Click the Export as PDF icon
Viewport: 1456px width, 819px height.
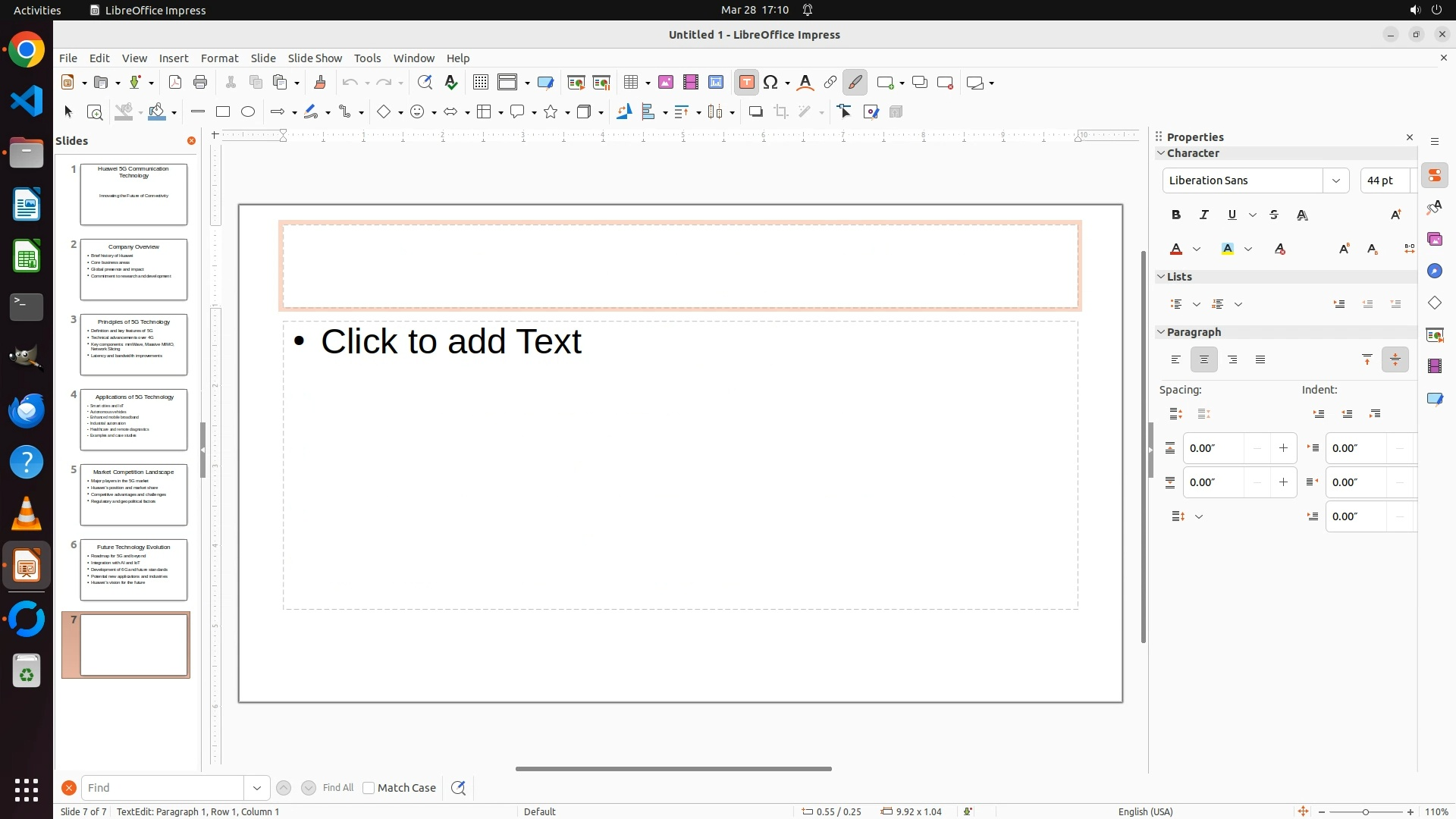(x=175, y=83)
